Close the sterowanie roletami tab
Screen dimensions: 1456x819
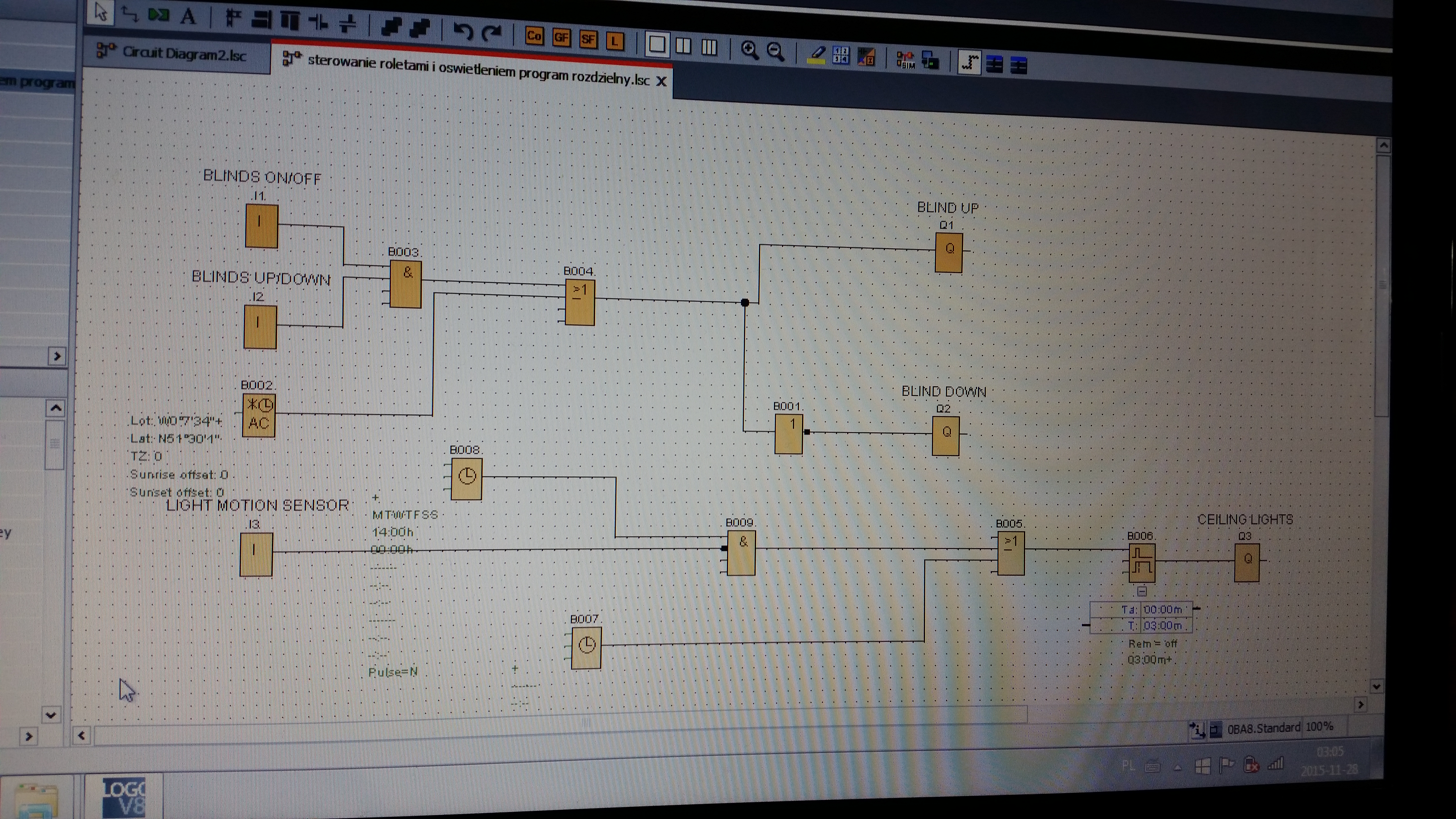coord(661,81)
